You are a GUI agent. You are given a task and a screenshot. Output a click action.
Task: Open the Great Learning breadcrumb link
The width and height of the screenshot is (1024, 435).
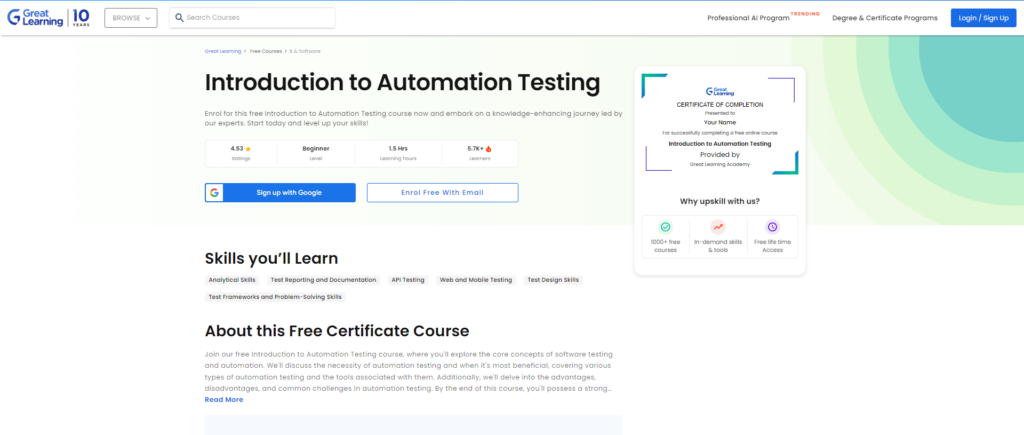pyautogui.click(x=221, y=50)
